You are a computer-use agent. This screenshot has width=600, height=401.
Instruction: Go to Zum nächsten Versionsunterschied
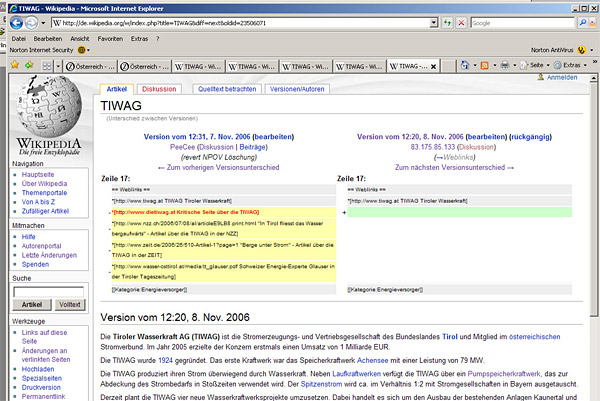click(x=454, y=168)
